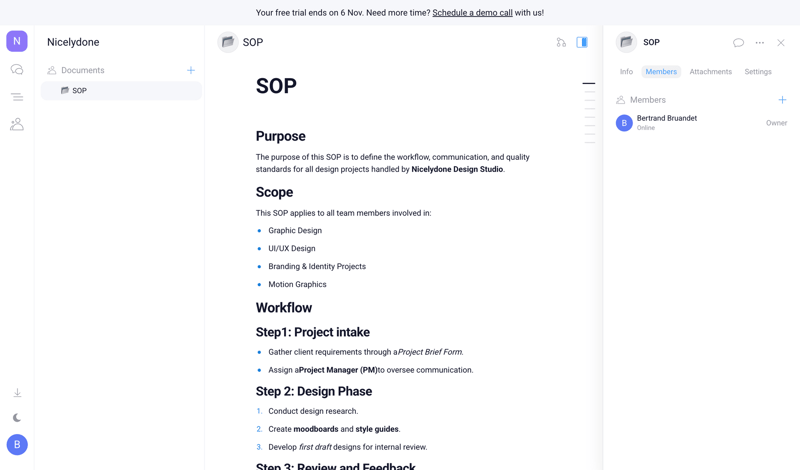Close the SOP details side panel
This screenshot has height=470, width=800.
[781, 43]
